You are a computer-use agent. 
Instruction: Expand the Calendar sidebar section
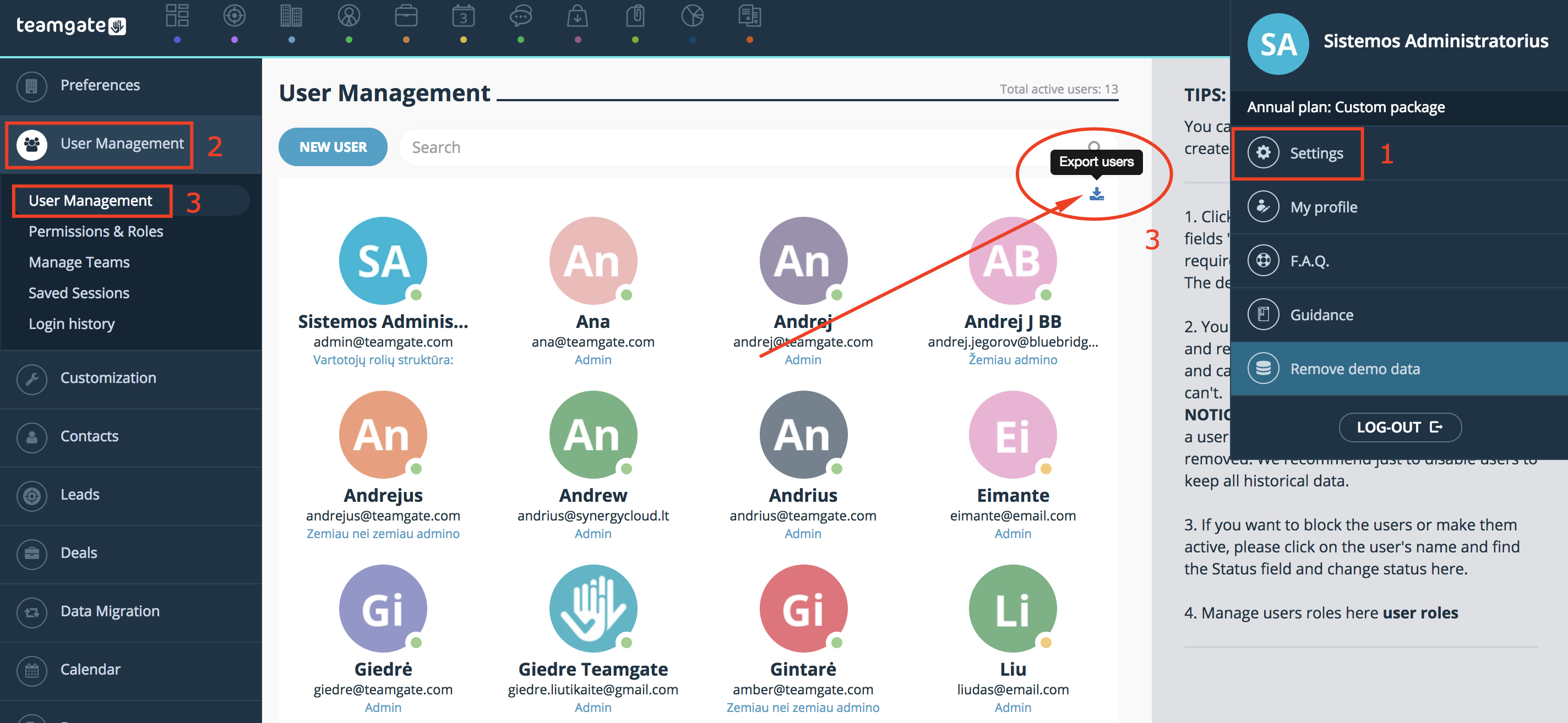coord(131,670)
